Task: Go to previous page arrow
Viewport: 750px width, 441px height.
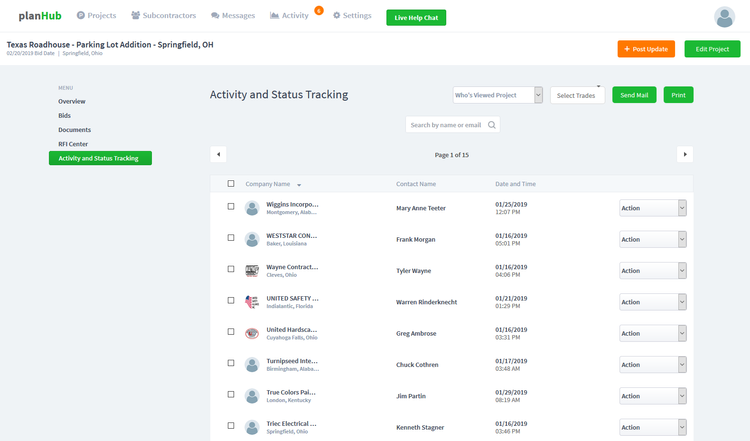Action: pyautogui.click(x=218, y=154)
